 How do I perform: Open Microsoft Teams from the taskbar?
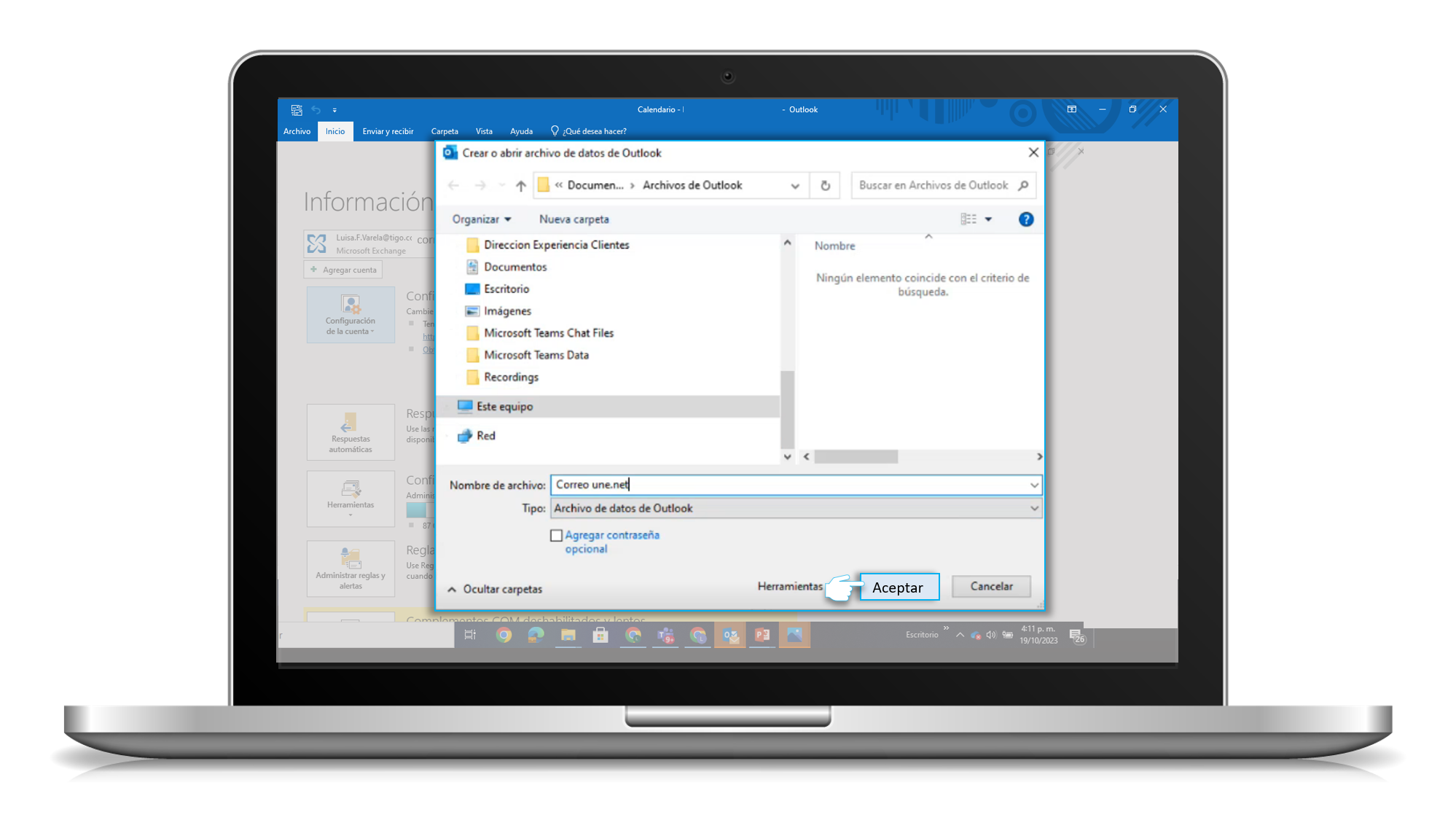point(665,635)
